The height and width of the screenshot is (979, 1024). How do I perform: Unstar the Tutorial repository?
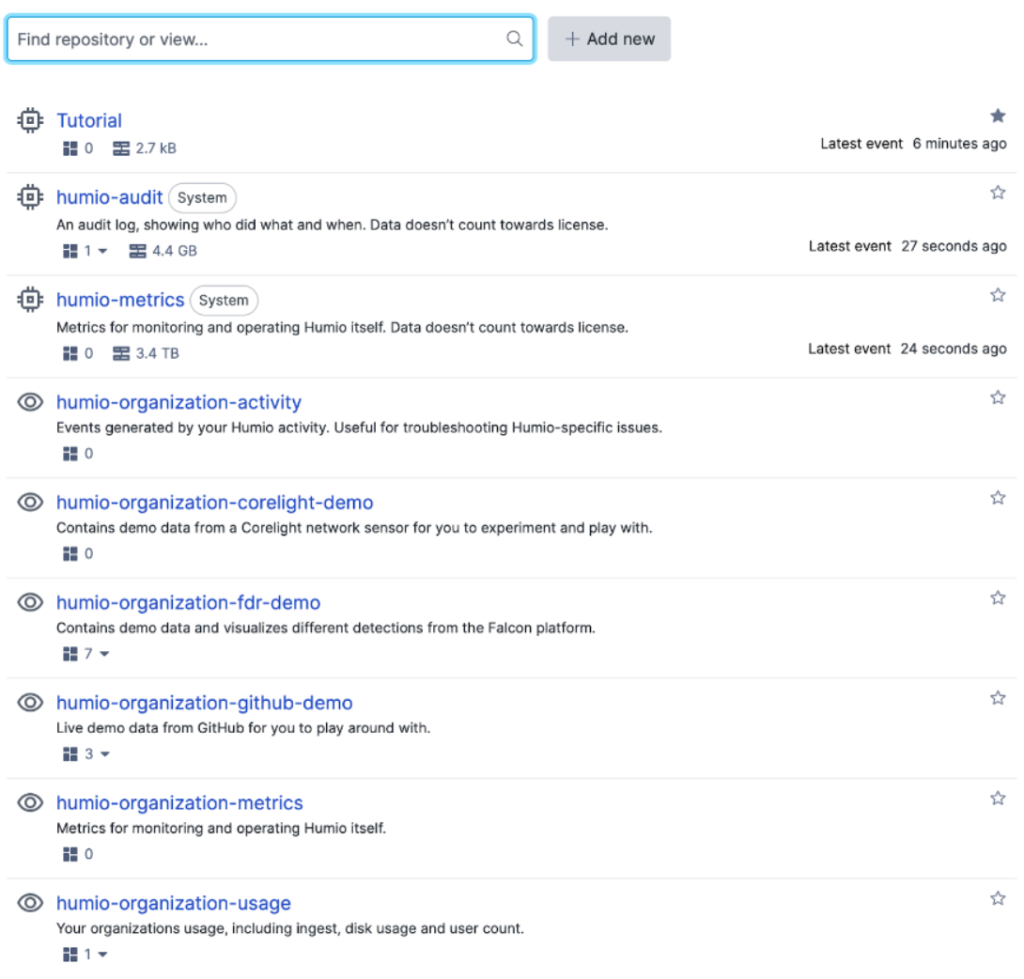pyautogui.click(x=997, y=116)
